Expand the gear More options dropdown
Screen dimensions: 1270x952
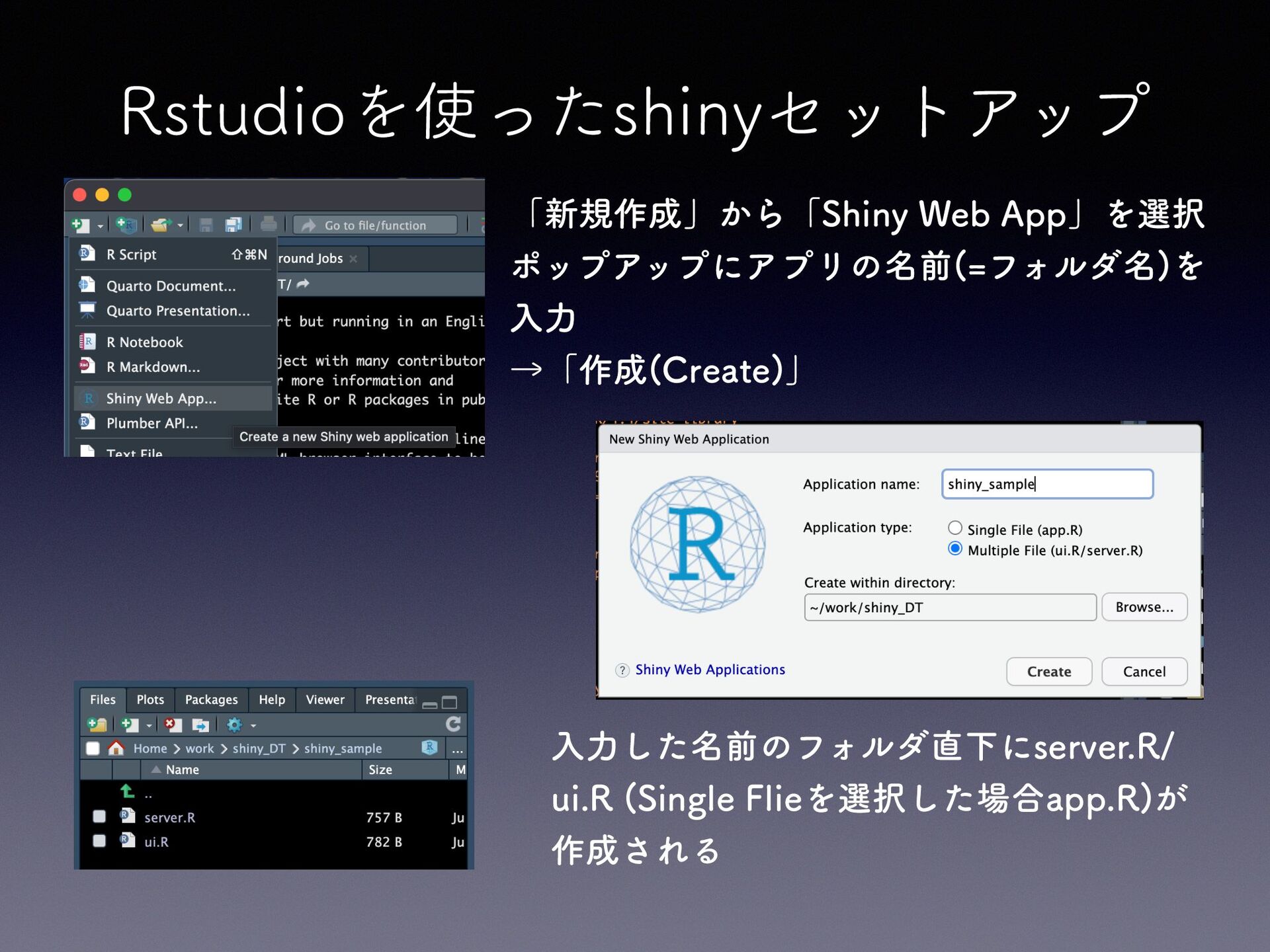click(x=253, y=725)
